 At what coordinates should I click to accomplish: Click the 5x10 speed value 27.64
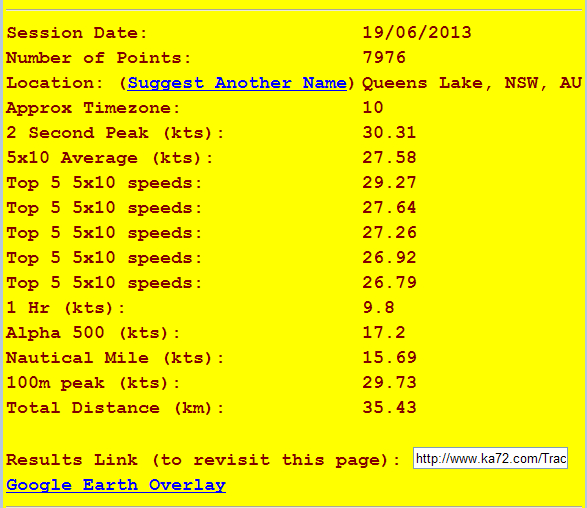coord(389,208)
